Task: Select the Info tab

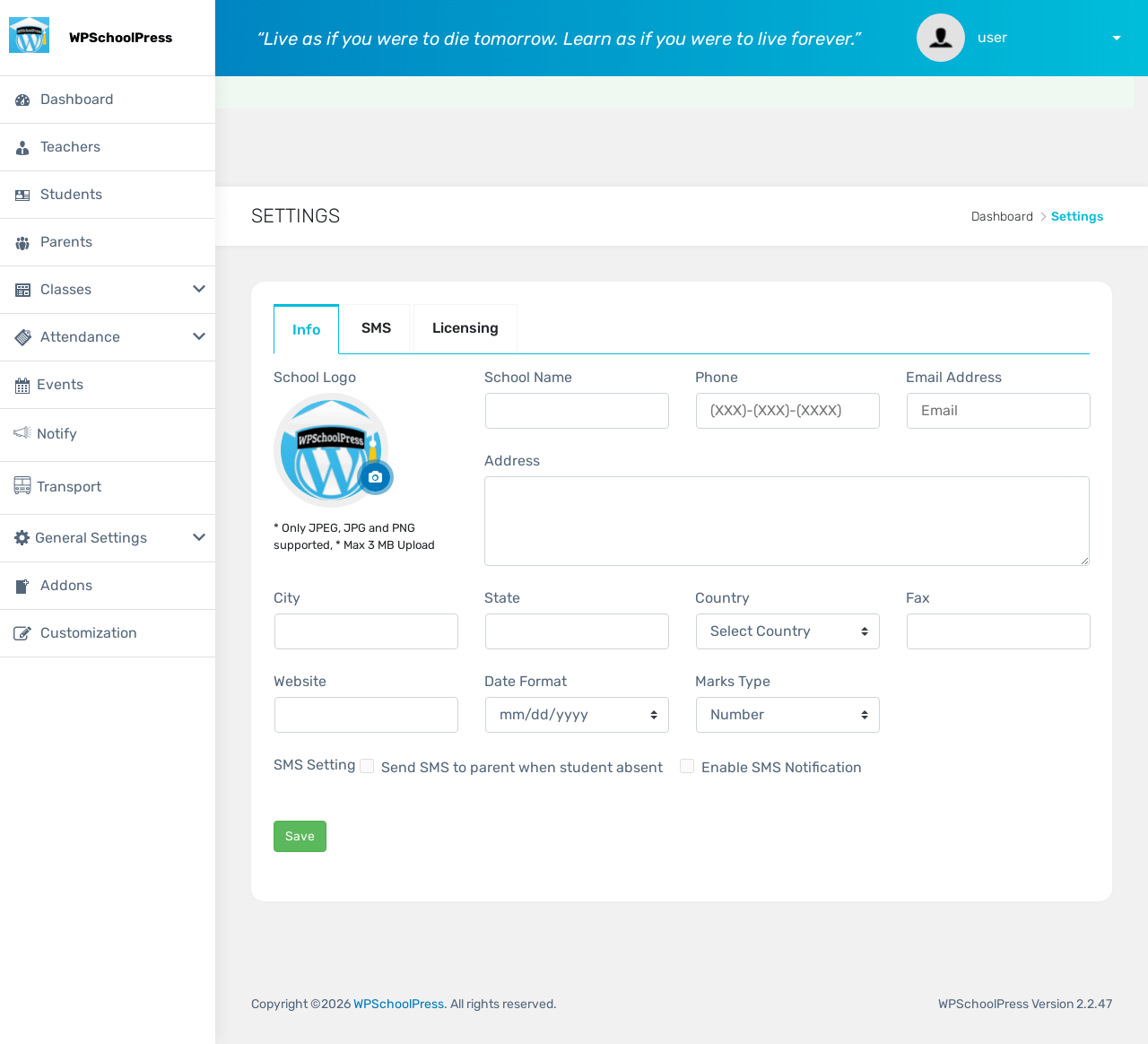Action: [x=306, y=329]
